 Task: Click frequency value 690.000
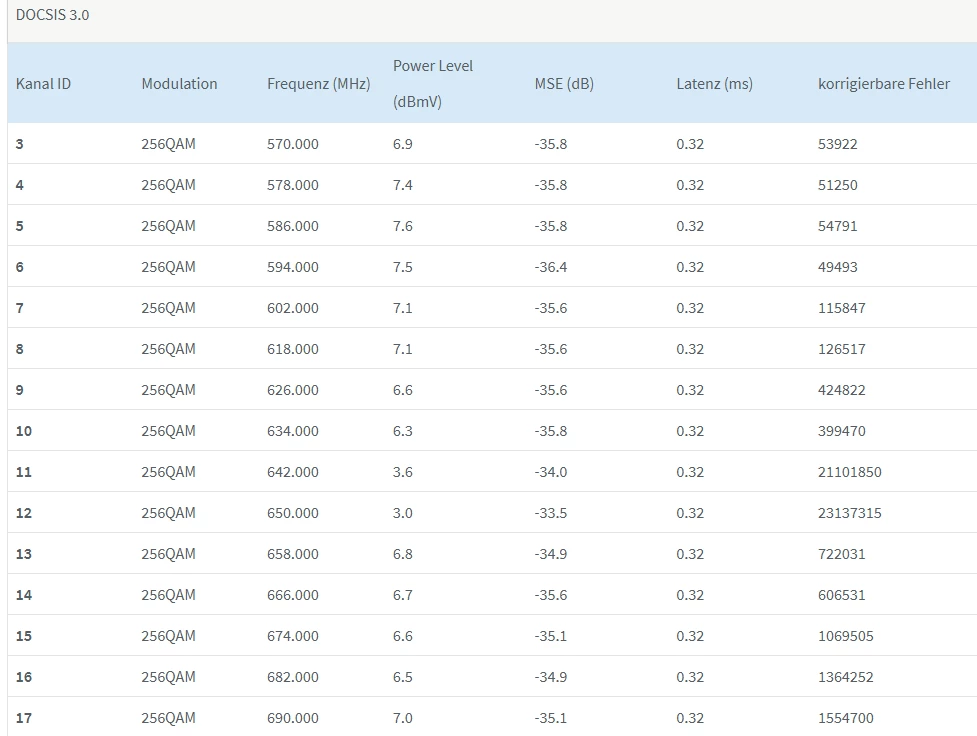click(293, 719)
